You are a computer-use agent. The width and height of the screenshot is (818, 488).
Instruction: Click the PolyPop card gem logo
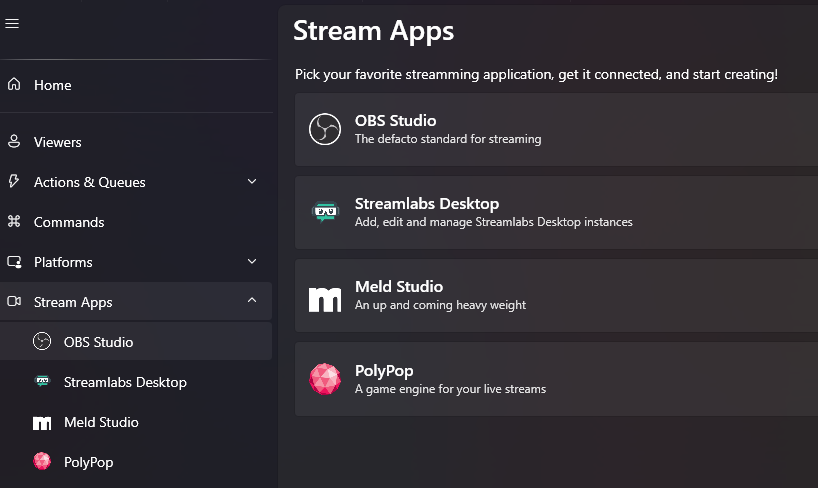point(324,379)
